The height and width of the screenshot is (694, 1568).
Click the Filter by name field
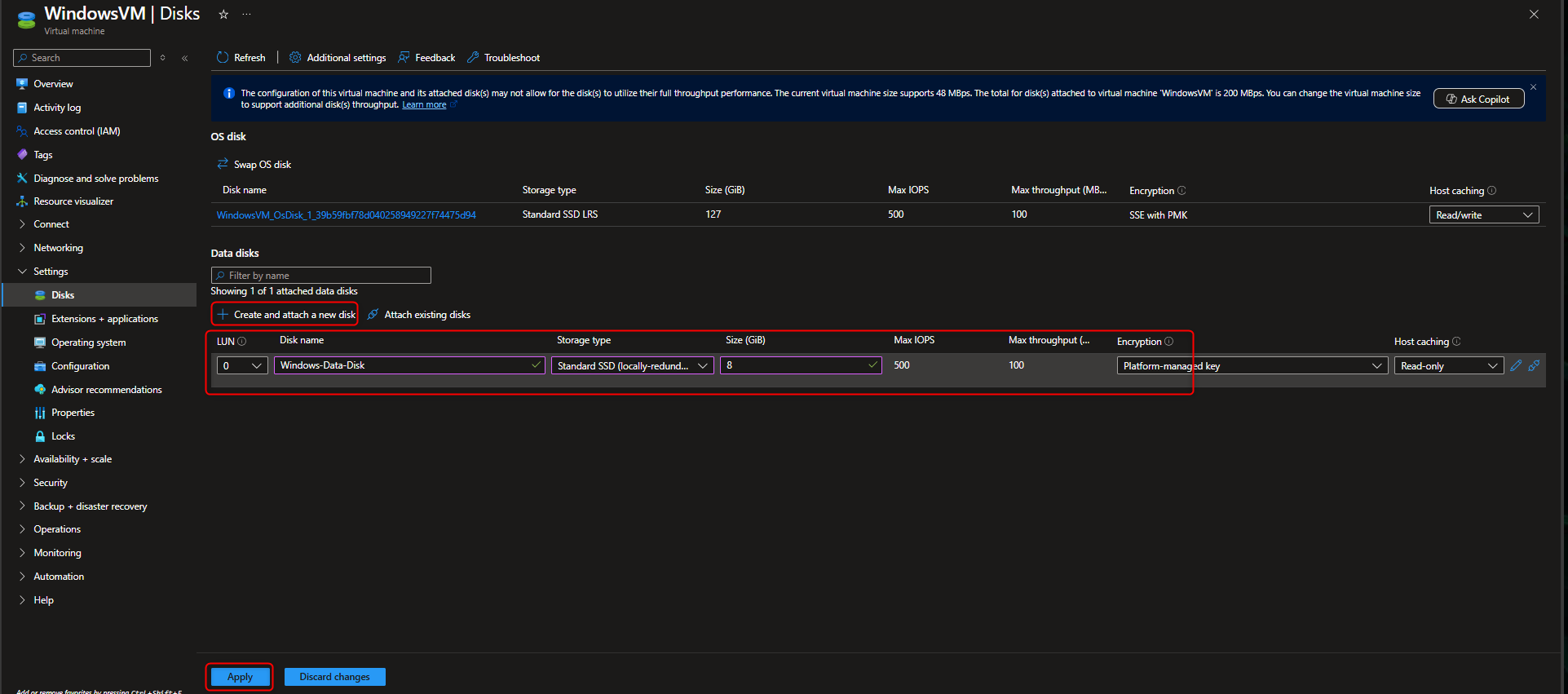click(x=320, y=276)
